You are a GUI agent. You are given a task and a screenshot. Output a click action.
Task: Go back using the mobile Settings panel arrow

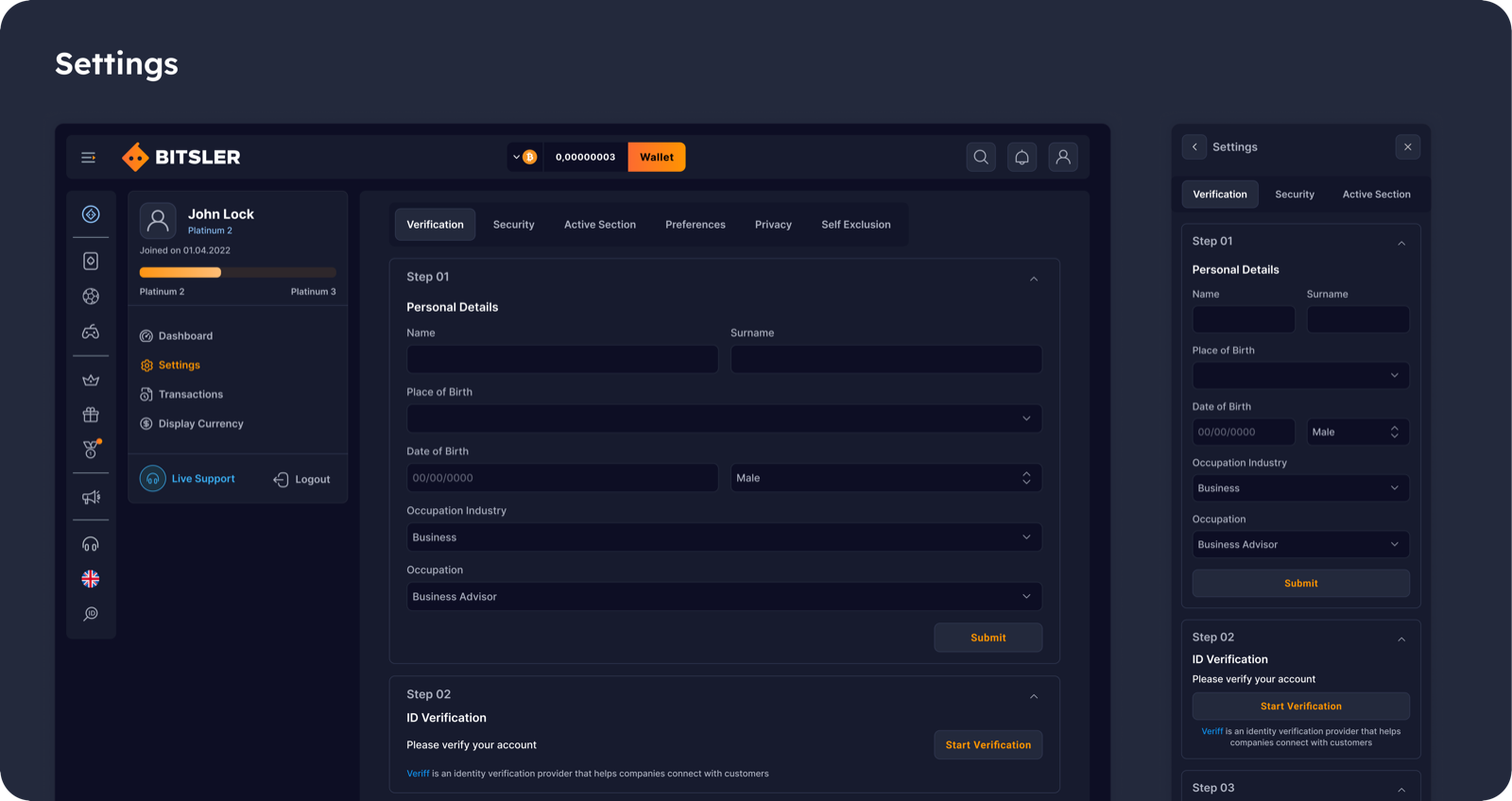1194,146
